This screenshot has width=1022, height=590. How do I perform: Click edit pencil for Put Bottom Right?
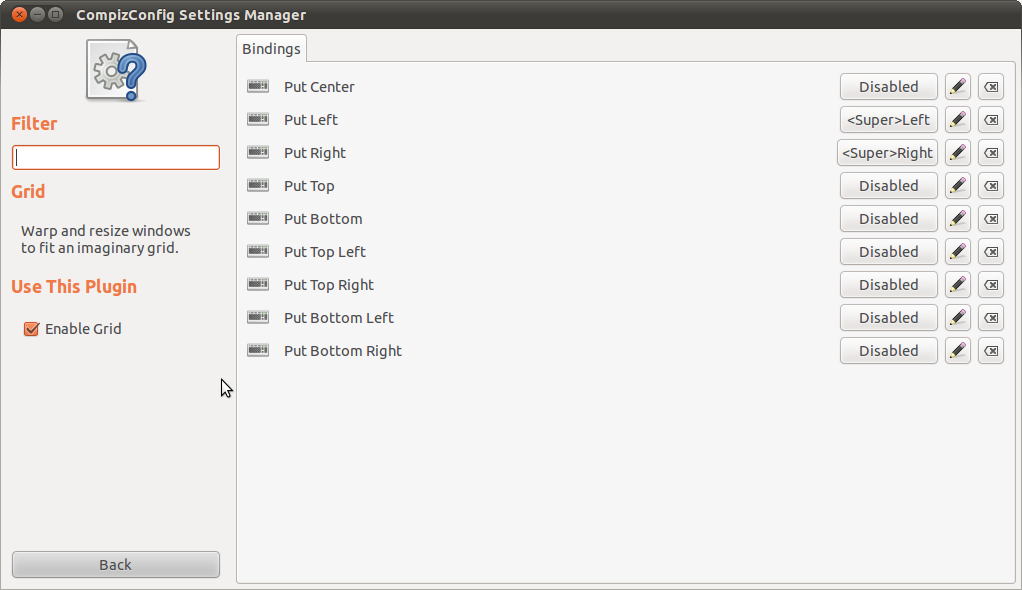957,351
